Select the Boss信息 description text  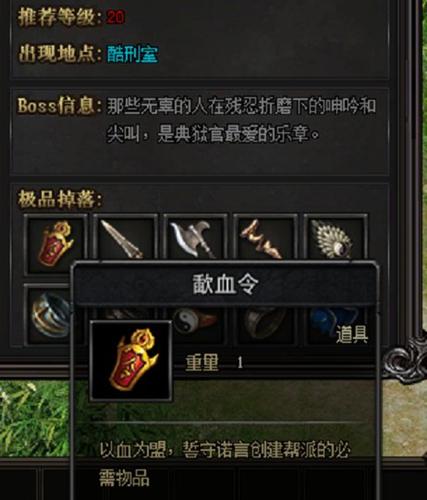tap(241, 120)
